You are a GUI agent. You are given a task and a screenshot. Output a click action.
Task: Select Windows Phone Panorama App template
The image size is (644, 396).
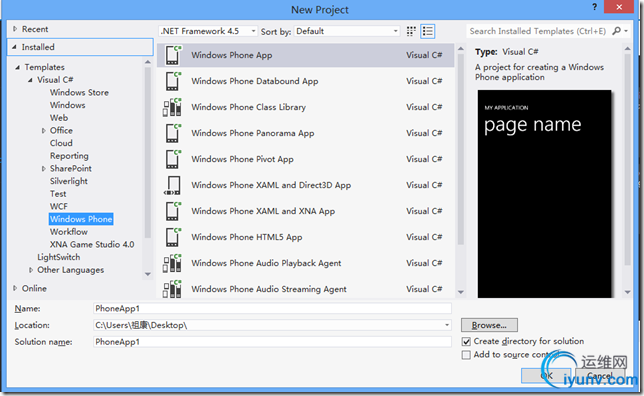(x=305, y=133)
